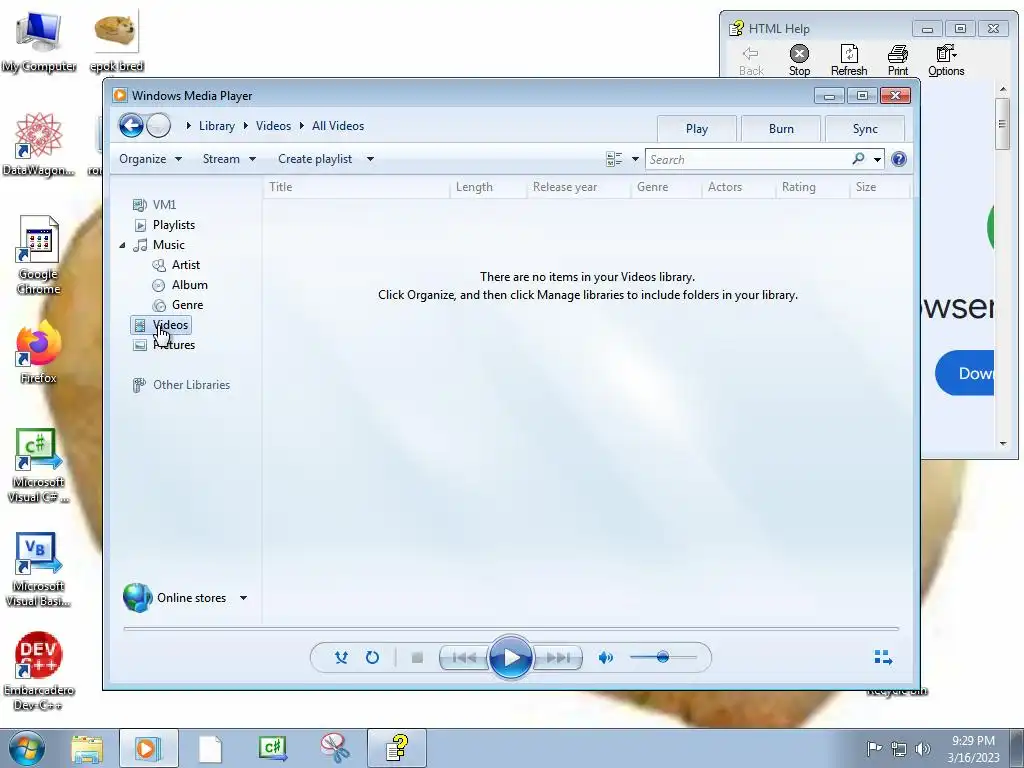Click All Videos in the breadcrumb
The image size is (1024, 768).
point(338,126)
